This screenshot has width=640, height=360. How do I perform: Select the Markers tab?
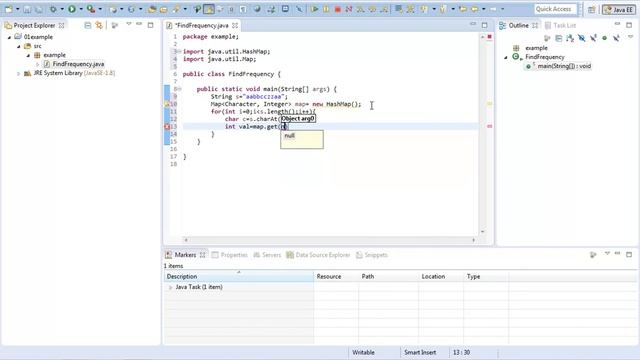point(185,255)
